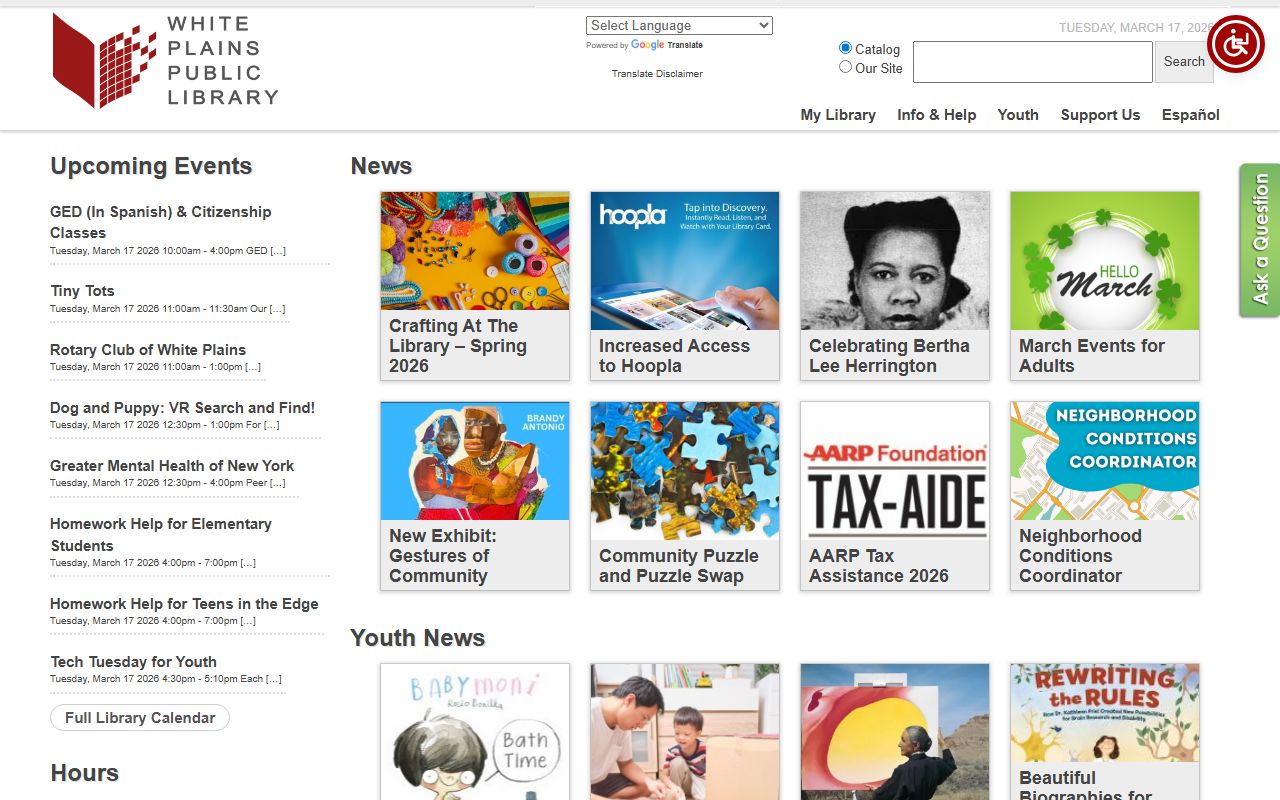Select the Our Site radio button
This screenshot has height=800, width=1280.
846,67
